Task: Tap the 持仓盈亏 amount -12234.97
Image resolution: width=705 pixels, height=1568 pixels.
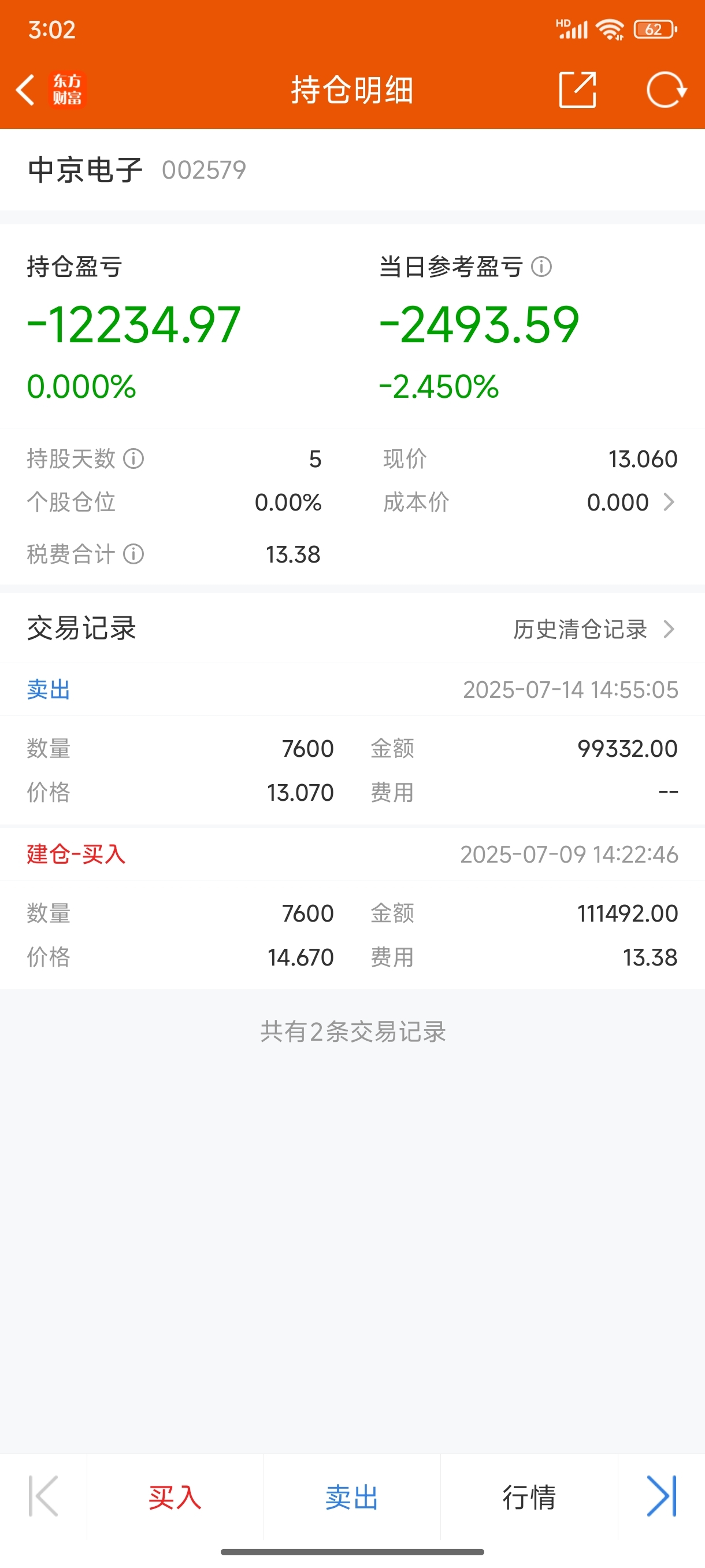Action: pyautogui.click(x=134, y=324)
